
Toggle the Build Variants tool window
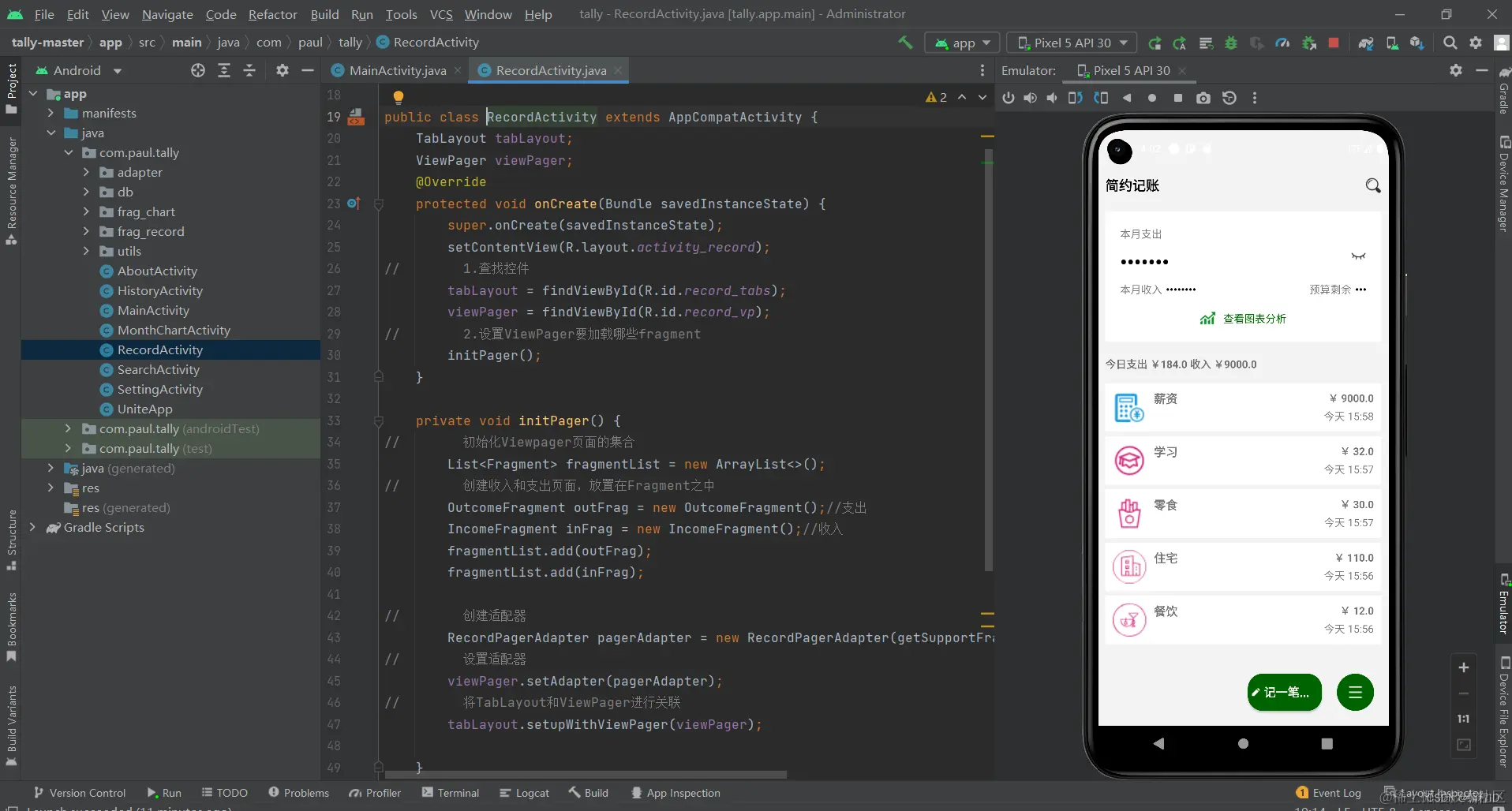coord(11,726)
